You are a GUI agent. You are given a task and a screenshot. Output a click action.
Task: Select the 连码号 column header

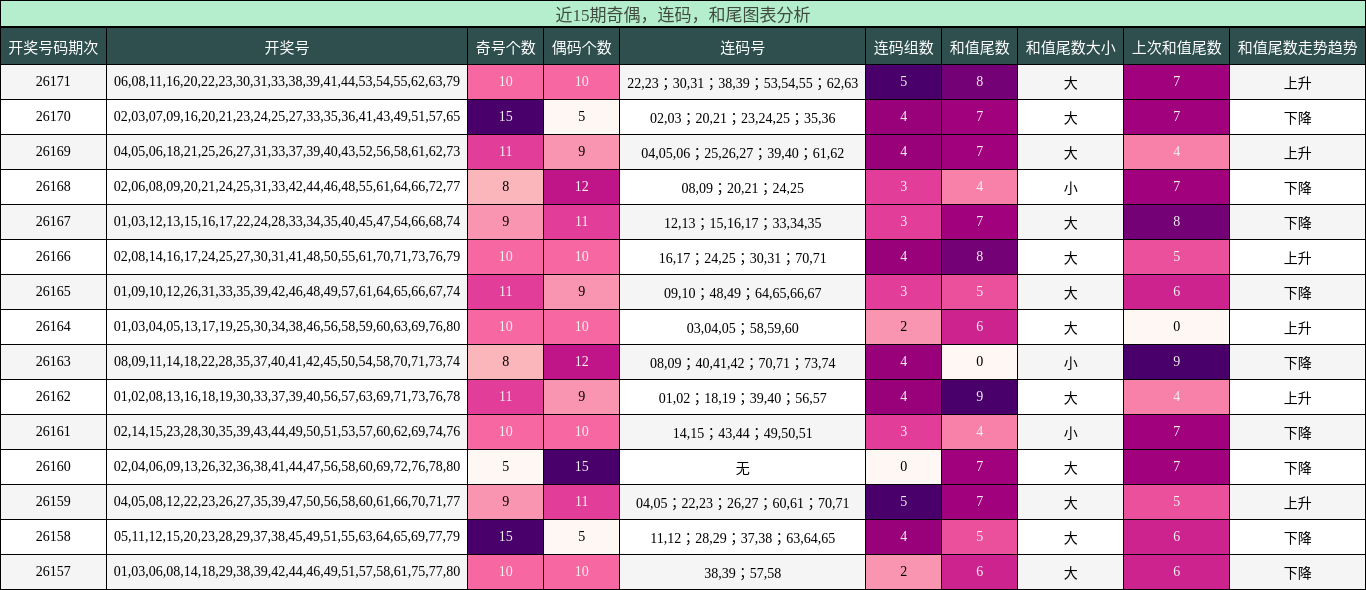tap(742, 47)
